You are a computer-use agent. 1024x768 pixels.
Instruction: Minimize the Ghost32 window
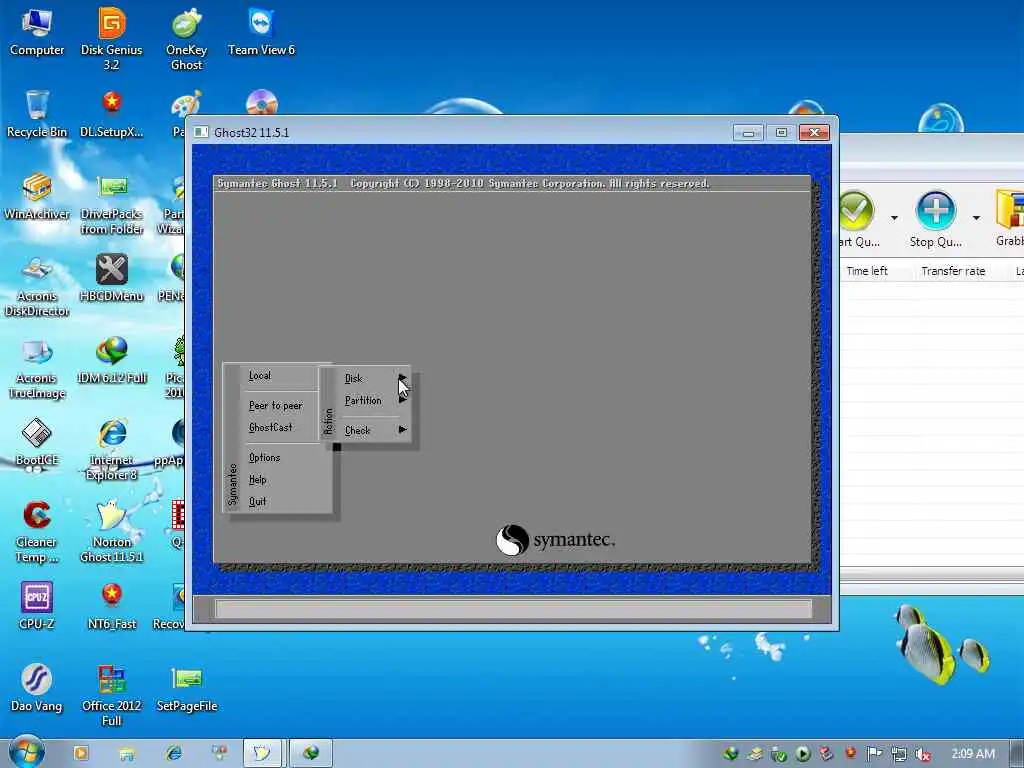(x=748, y=133)
